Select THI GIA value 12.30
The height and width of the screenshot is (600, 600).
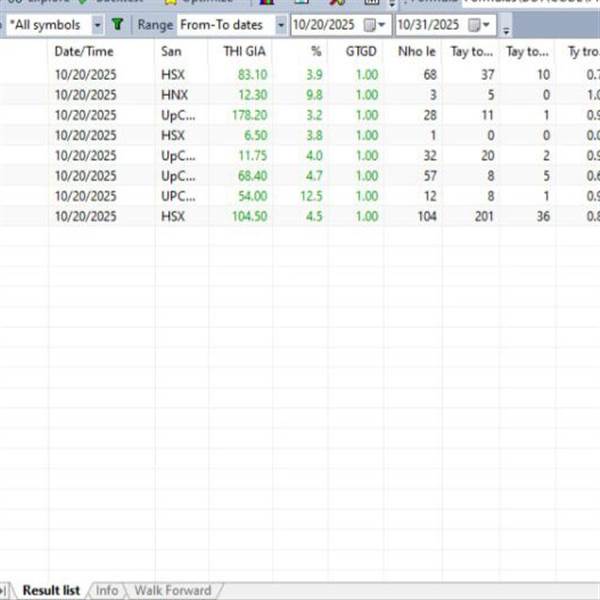point(253,95)
